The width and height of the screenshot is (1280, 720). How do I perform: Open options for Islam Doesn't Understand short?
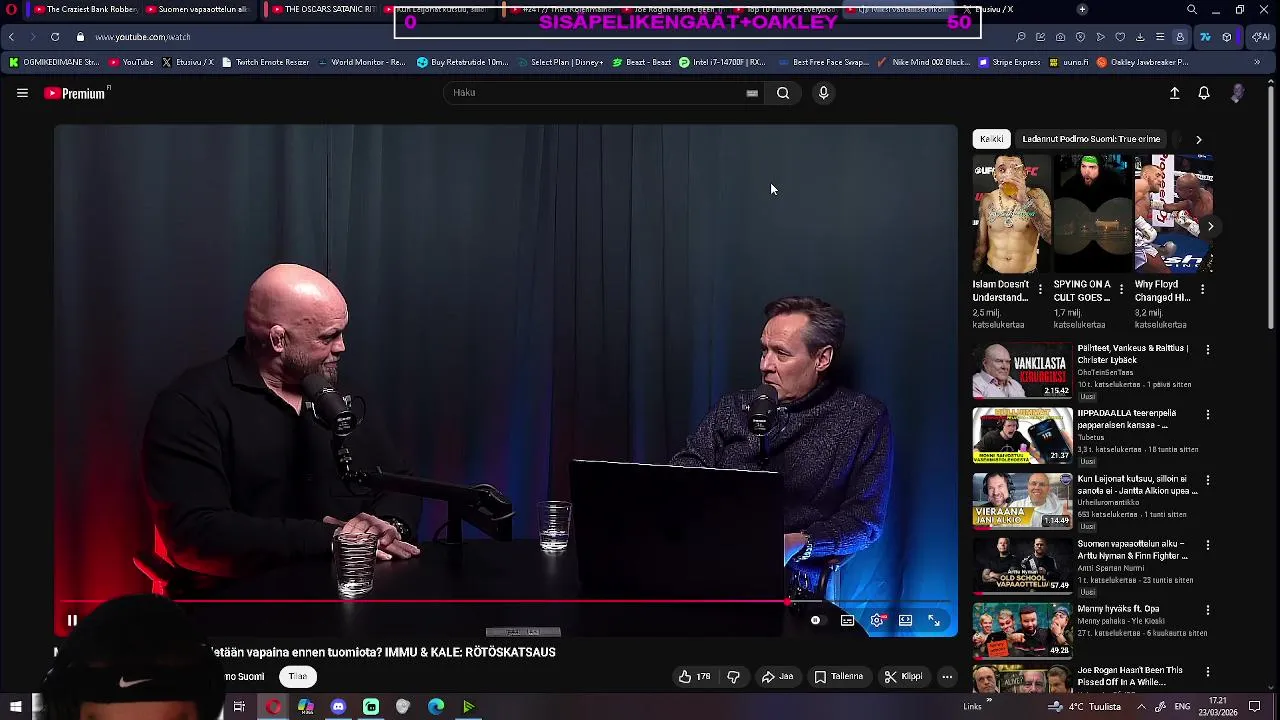coord(1040,290)
